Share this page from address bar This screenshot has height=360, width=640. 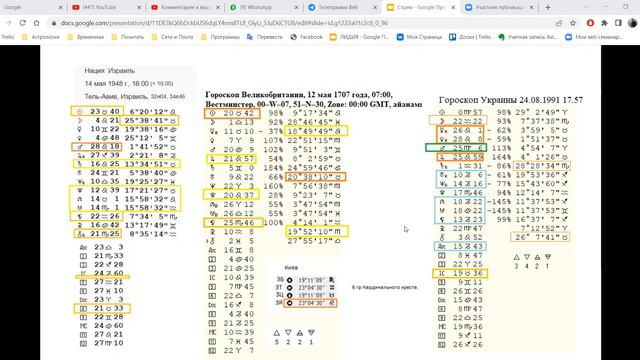559,23
